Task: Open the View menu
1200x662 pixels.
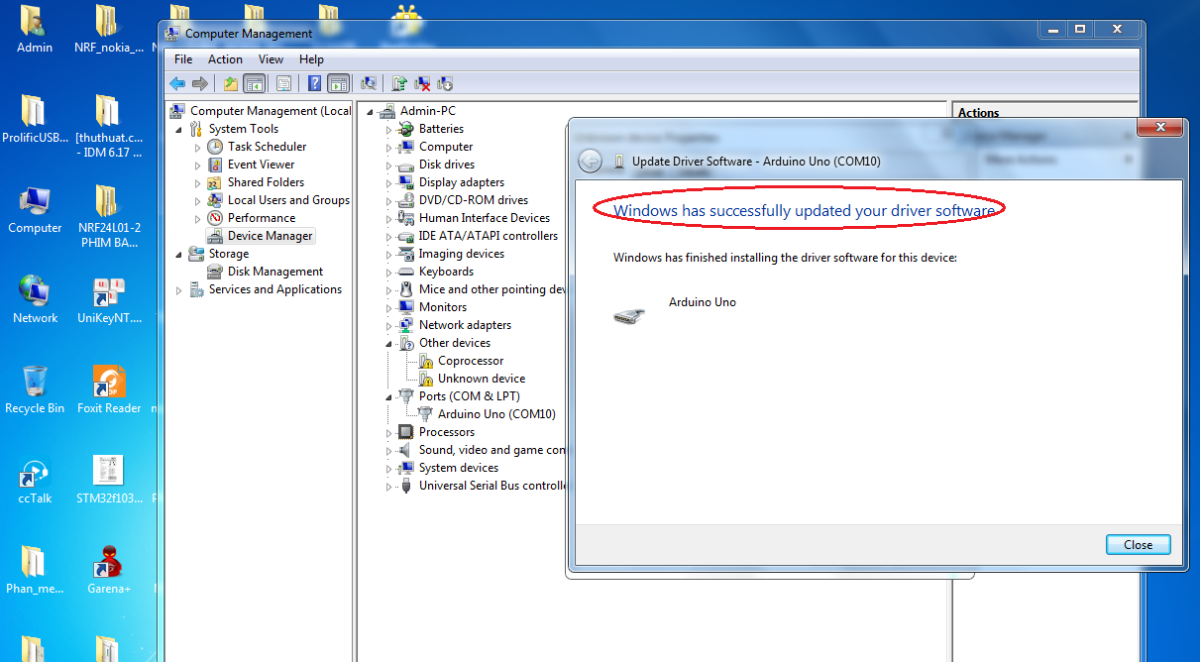Action: 270,59
